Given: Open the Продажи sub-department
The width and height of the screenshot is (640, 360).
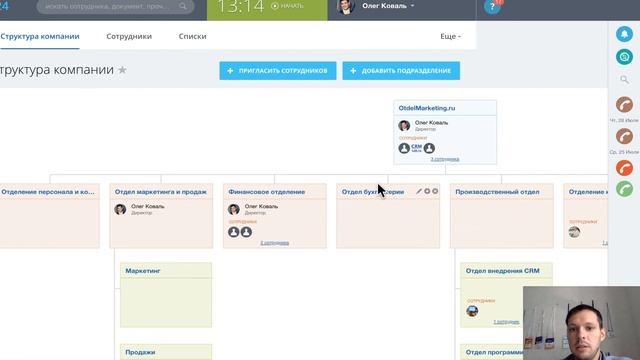Looking at the screenshot, I should [x=140, y=352].
